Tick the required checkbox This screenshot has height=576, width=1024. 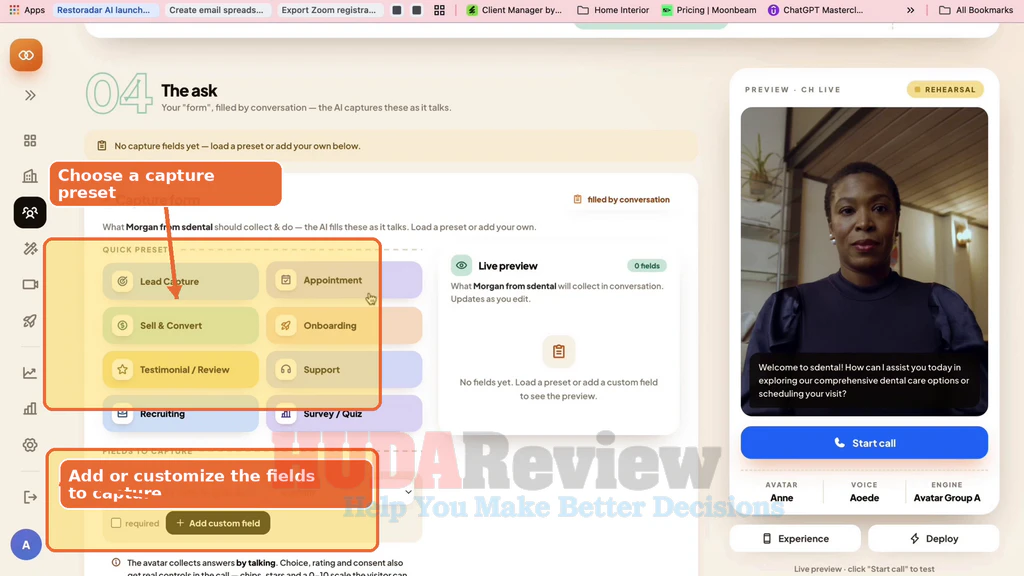click(x=116, y=523)
